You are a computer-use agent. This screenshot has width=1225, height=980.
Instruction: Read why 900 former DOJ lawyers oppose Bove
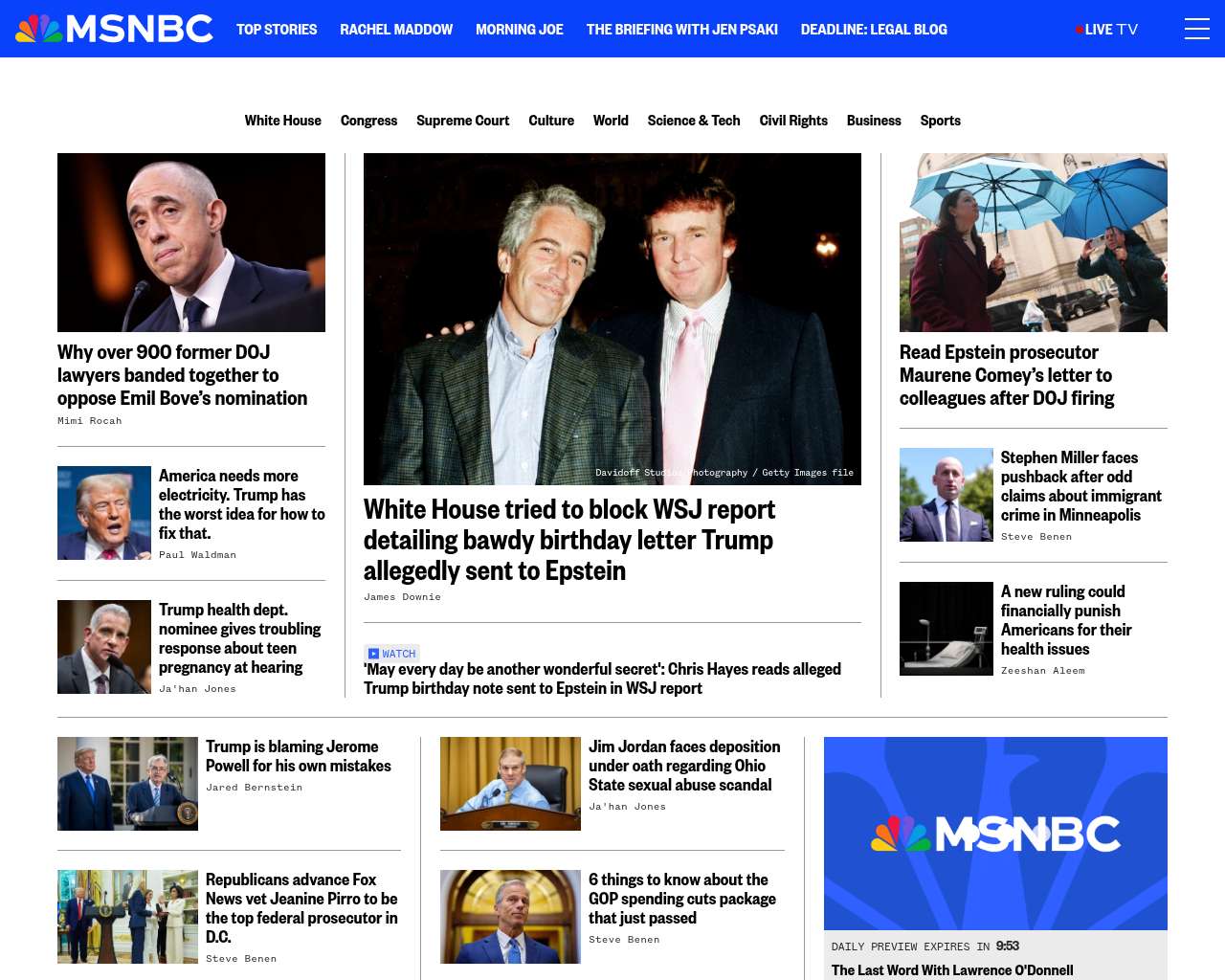pos(183,375)
